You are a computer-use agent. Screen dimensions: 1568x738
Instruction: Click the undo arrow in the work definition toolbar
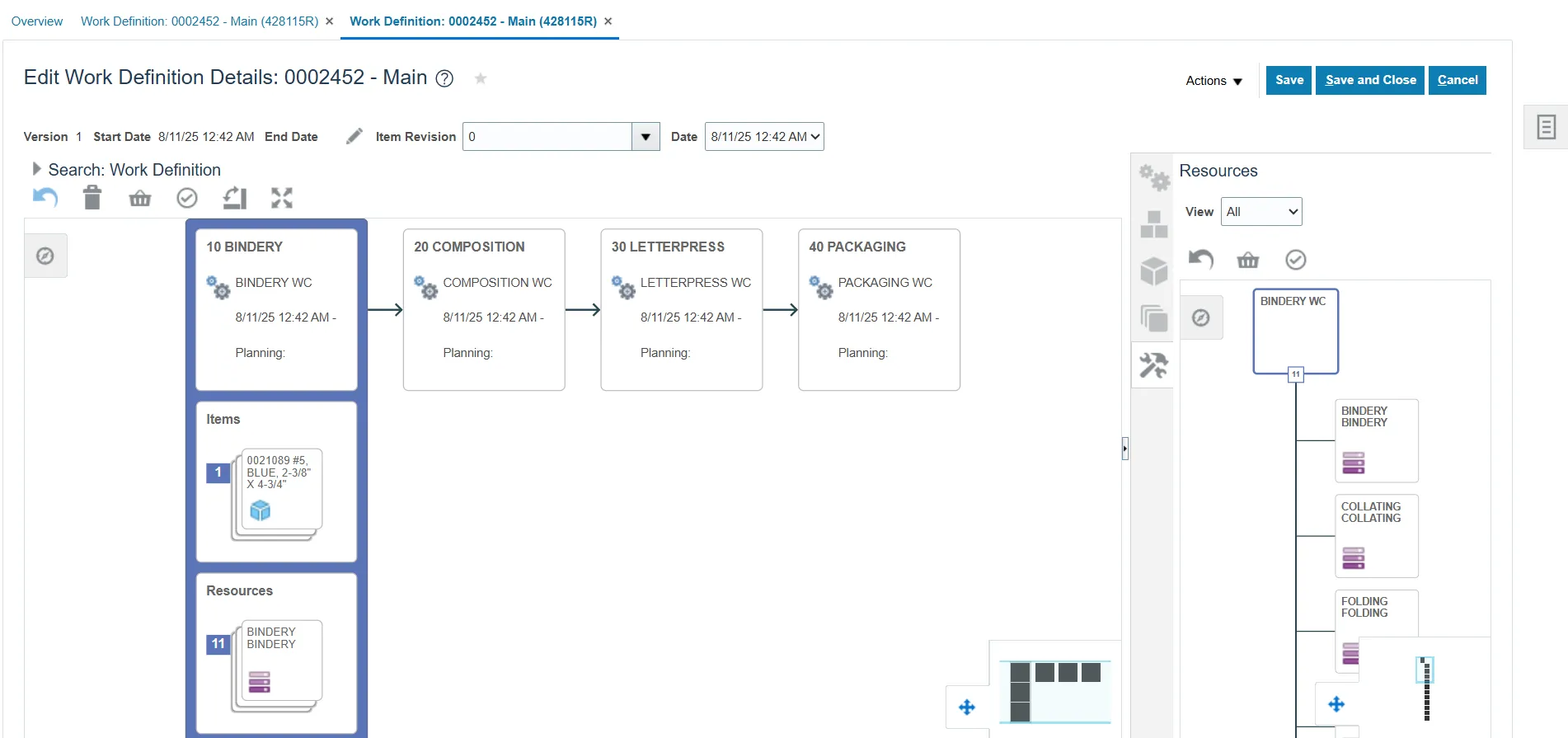pyautogui.click(x=45, y=198)
